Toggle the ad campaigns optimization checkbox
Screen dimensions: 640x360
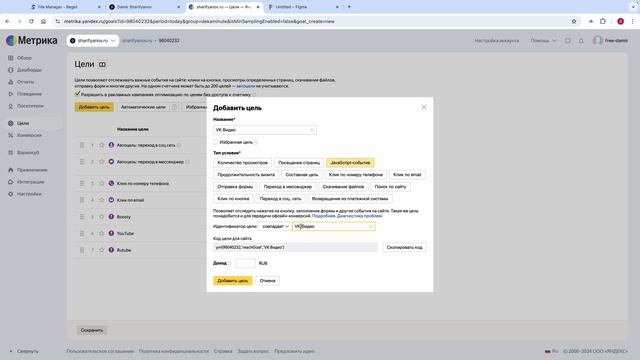pos(77,94)
